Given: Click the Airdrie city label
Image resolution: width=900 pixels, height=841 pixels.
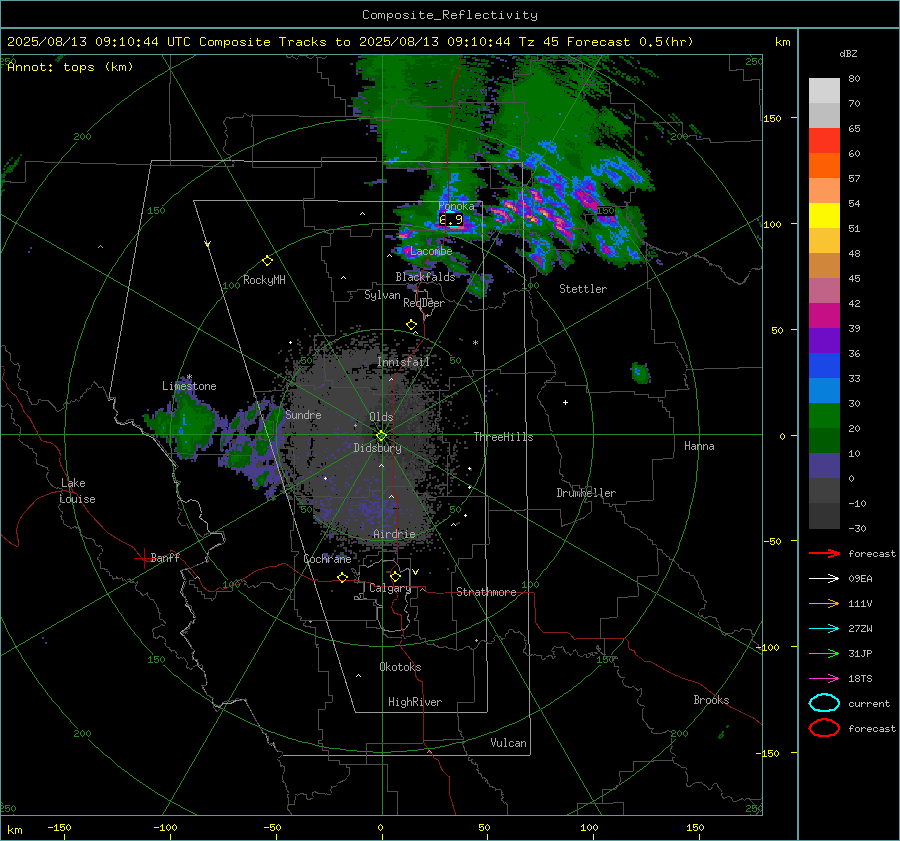Looking at the screenshot, I should tap(394, 534).
